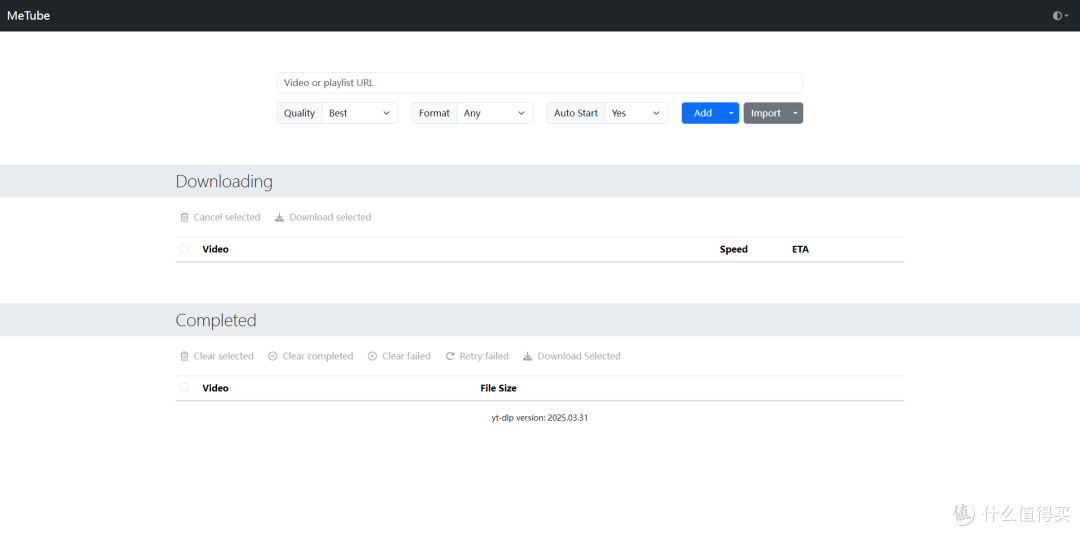The width and height of the screenshot is (1080, 536).
Task: Click the Completed section heading
Action: click(x=216, y=320)
